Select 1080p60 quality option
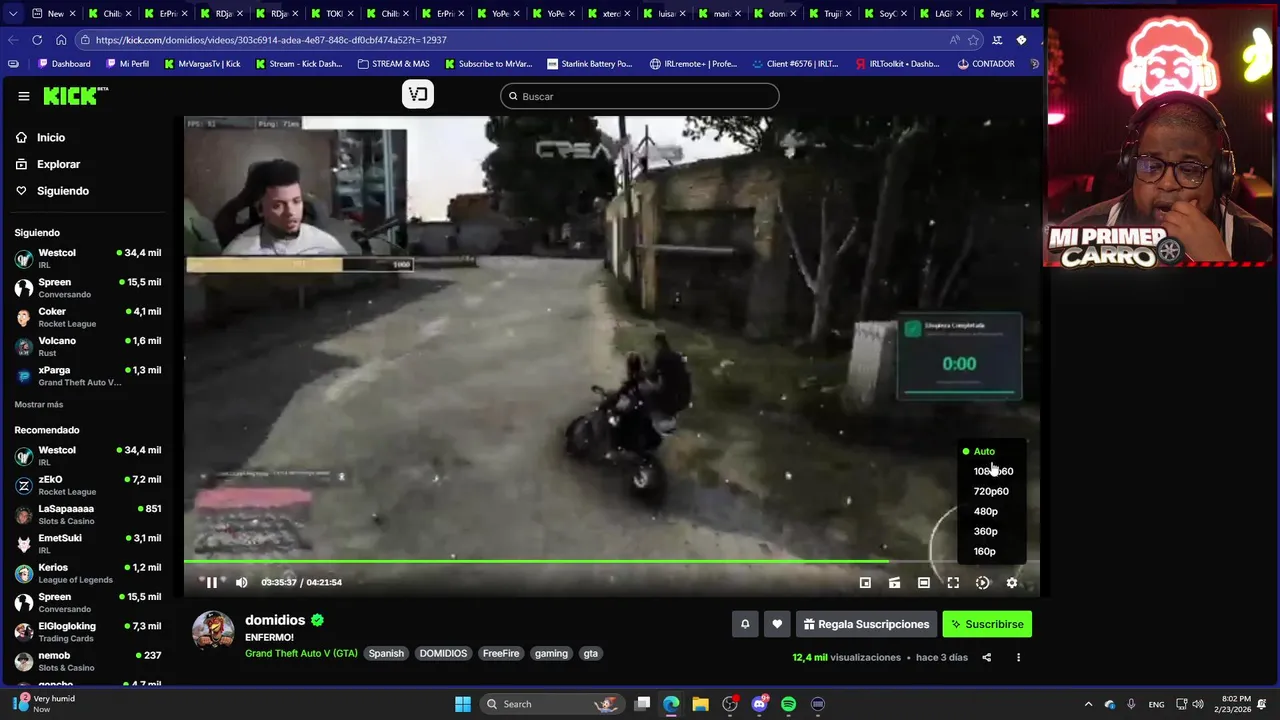Viewport: 1280px width, 720px height. coord(993,471)
